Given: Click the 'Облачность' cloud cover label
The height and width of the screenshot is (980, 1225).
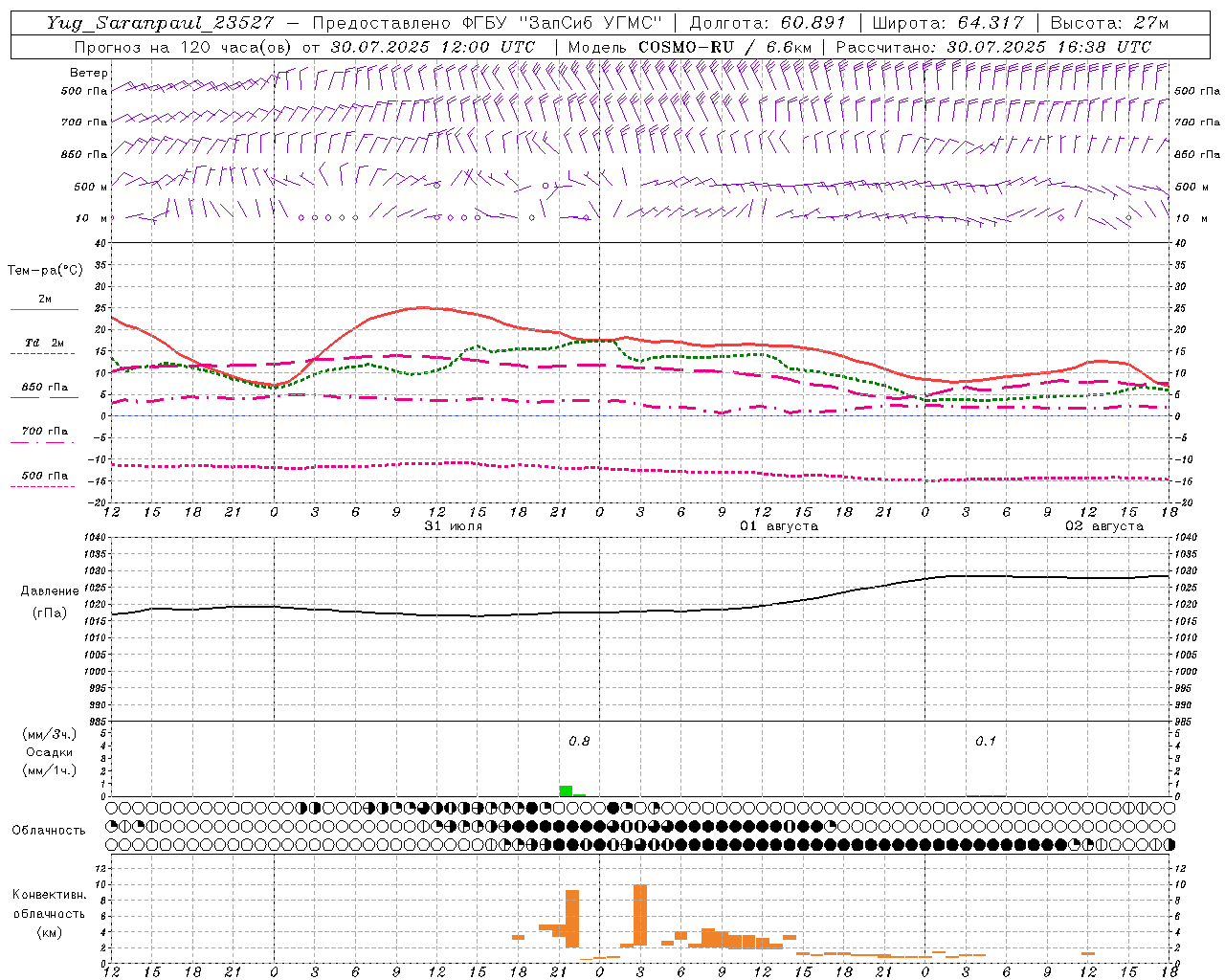Looking at the screenshot, I should (49, 831).
